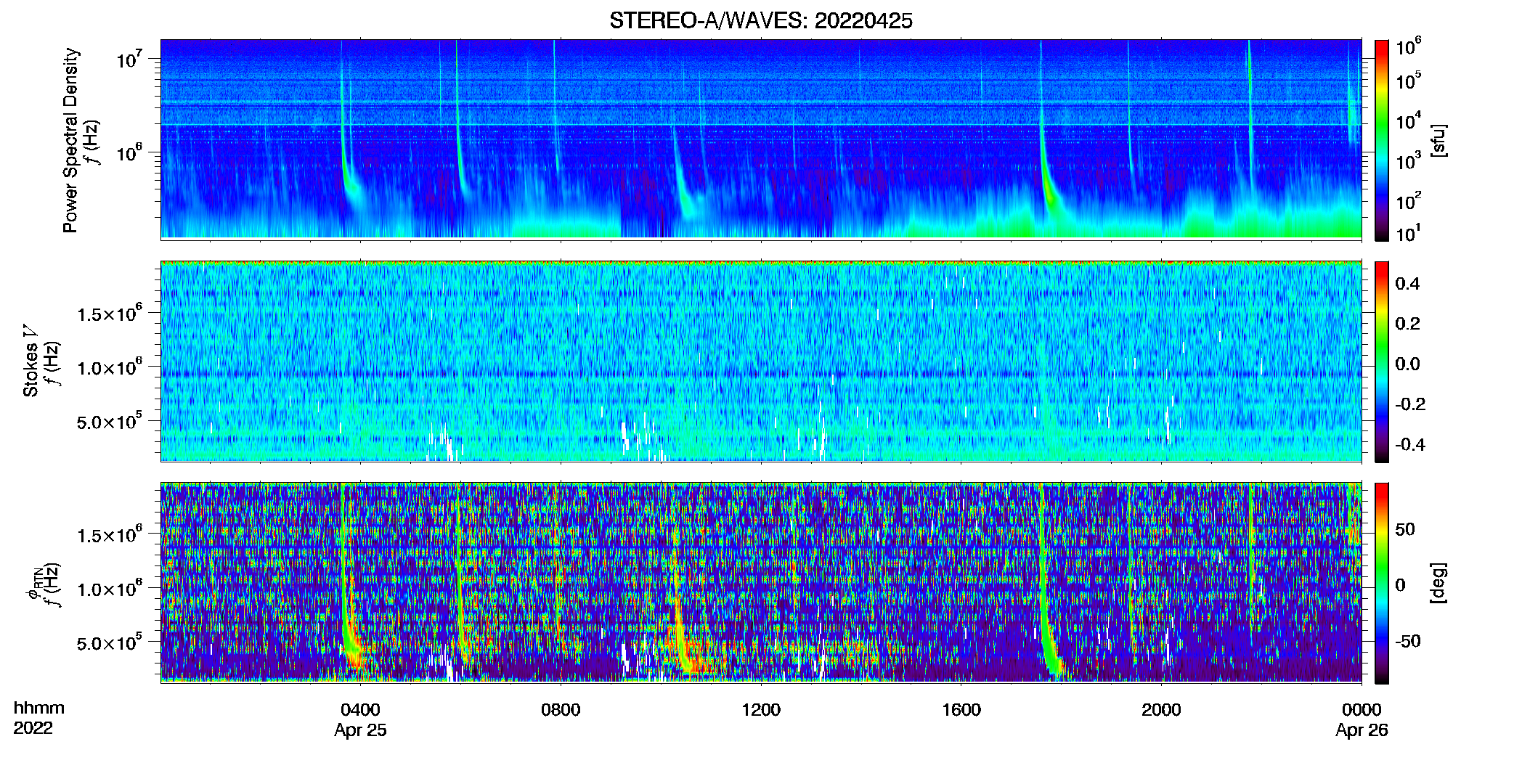
Task: Click the 0800 time tick label
Action: pyautogui.click(x=561, y=709)
